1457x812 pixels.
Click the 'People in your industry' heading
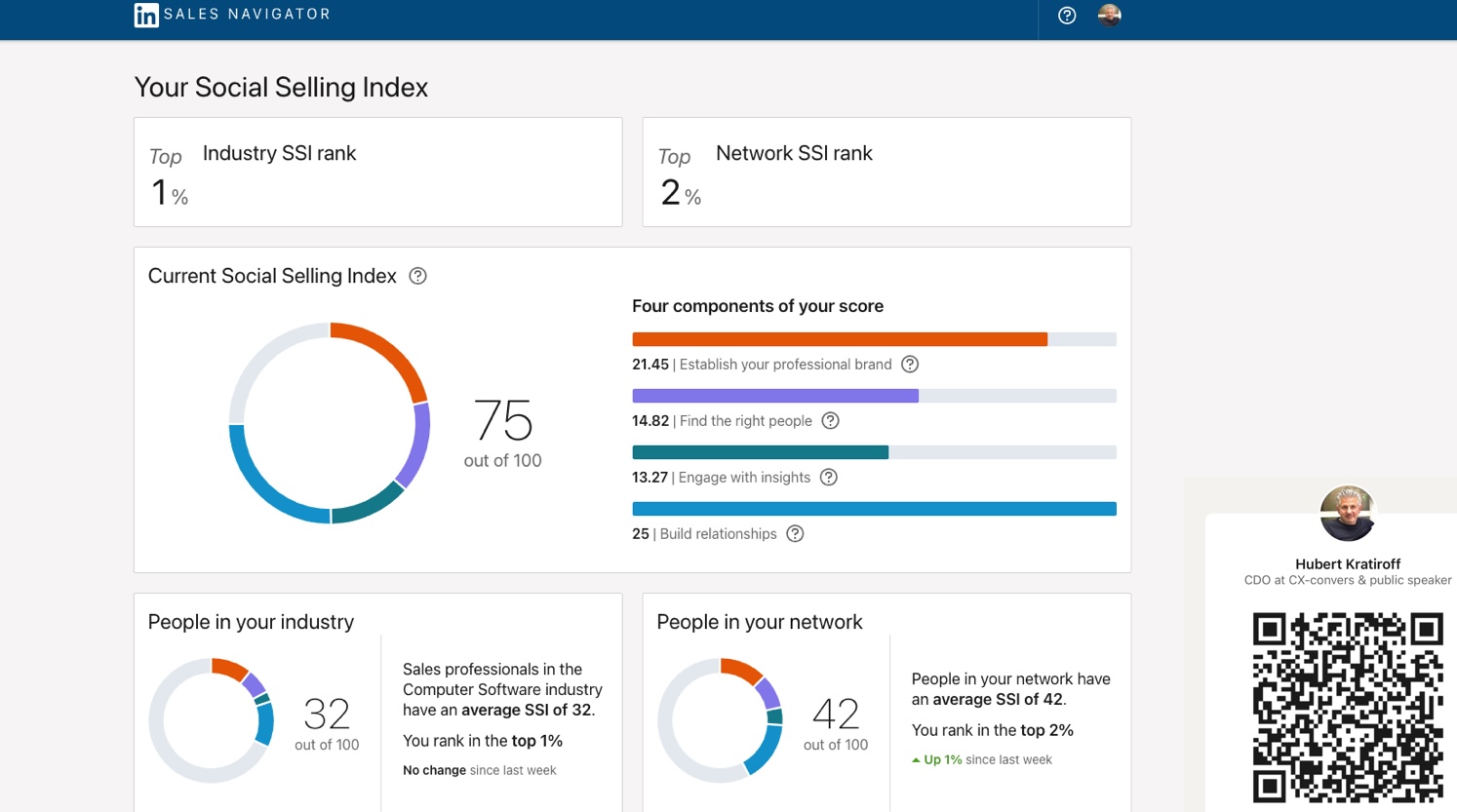[251, 622]
